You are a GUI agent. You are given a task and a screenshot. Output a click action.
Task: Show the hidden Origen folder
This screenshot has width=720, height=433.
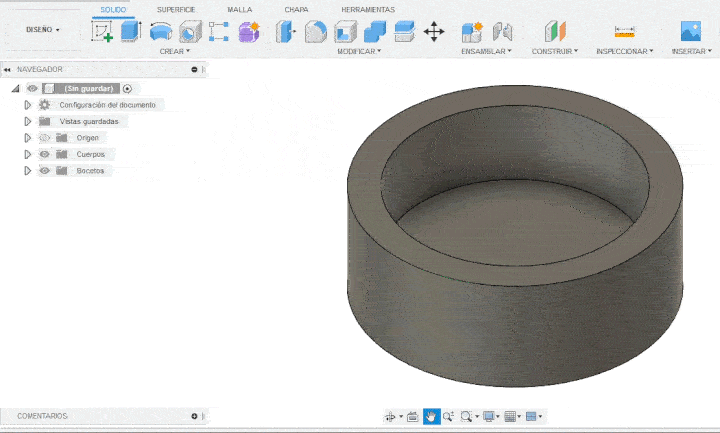coord(44,138)
